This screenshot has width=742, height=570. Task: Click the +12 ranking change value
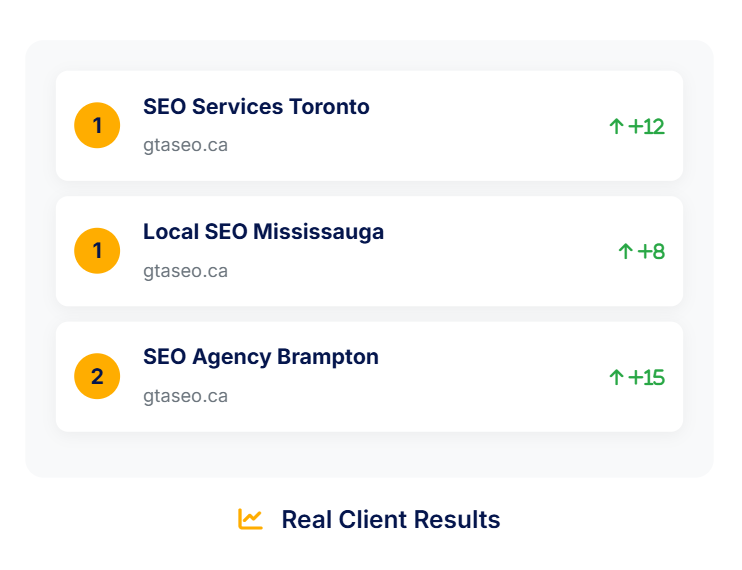[x=647, y=126]
